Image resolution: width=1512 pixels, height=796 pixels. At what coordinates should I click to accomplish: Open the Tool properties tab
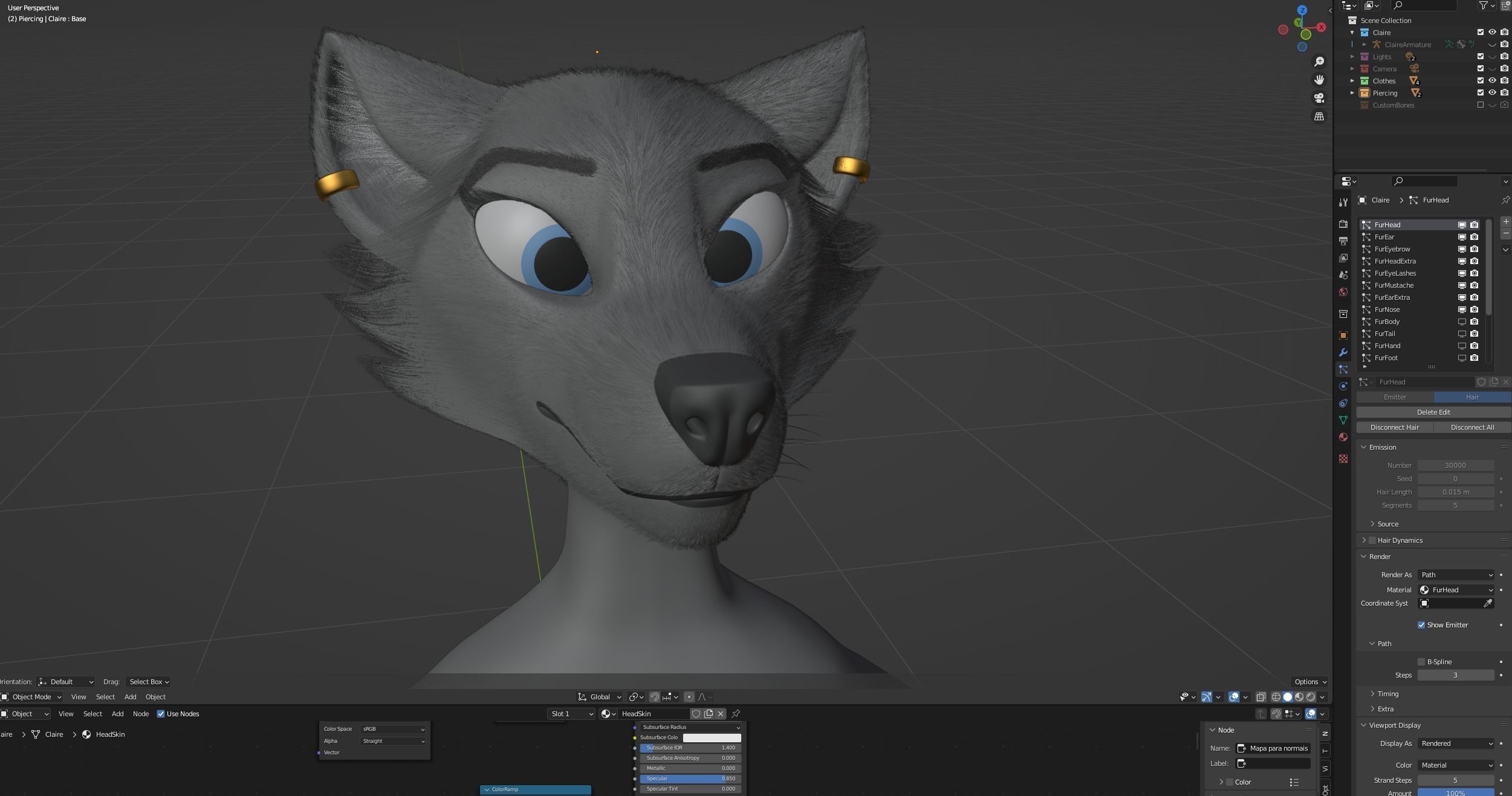click(1343, 202)
